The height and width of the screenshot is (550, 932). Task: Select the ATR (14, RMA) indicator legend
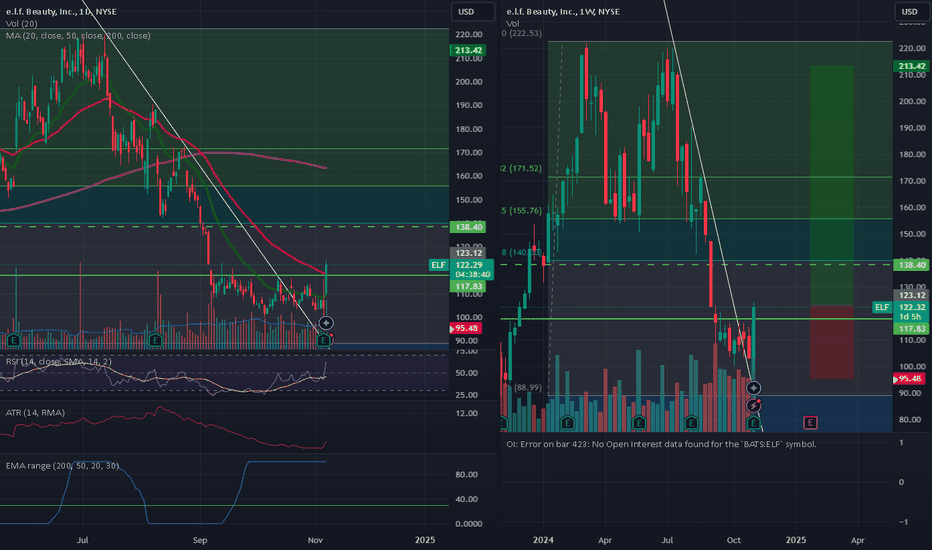(x=35, y=412)
